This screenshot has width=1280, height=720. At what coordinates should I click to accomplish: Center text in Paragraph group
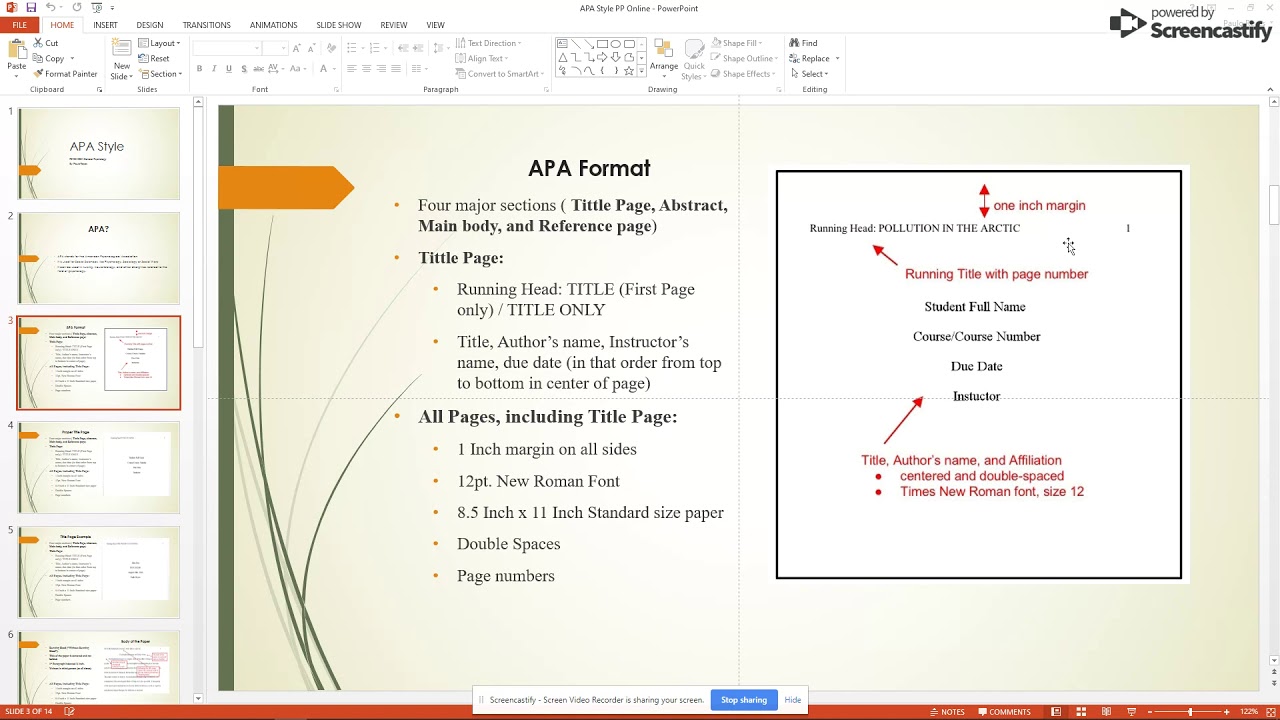click(x=366, y=68)
